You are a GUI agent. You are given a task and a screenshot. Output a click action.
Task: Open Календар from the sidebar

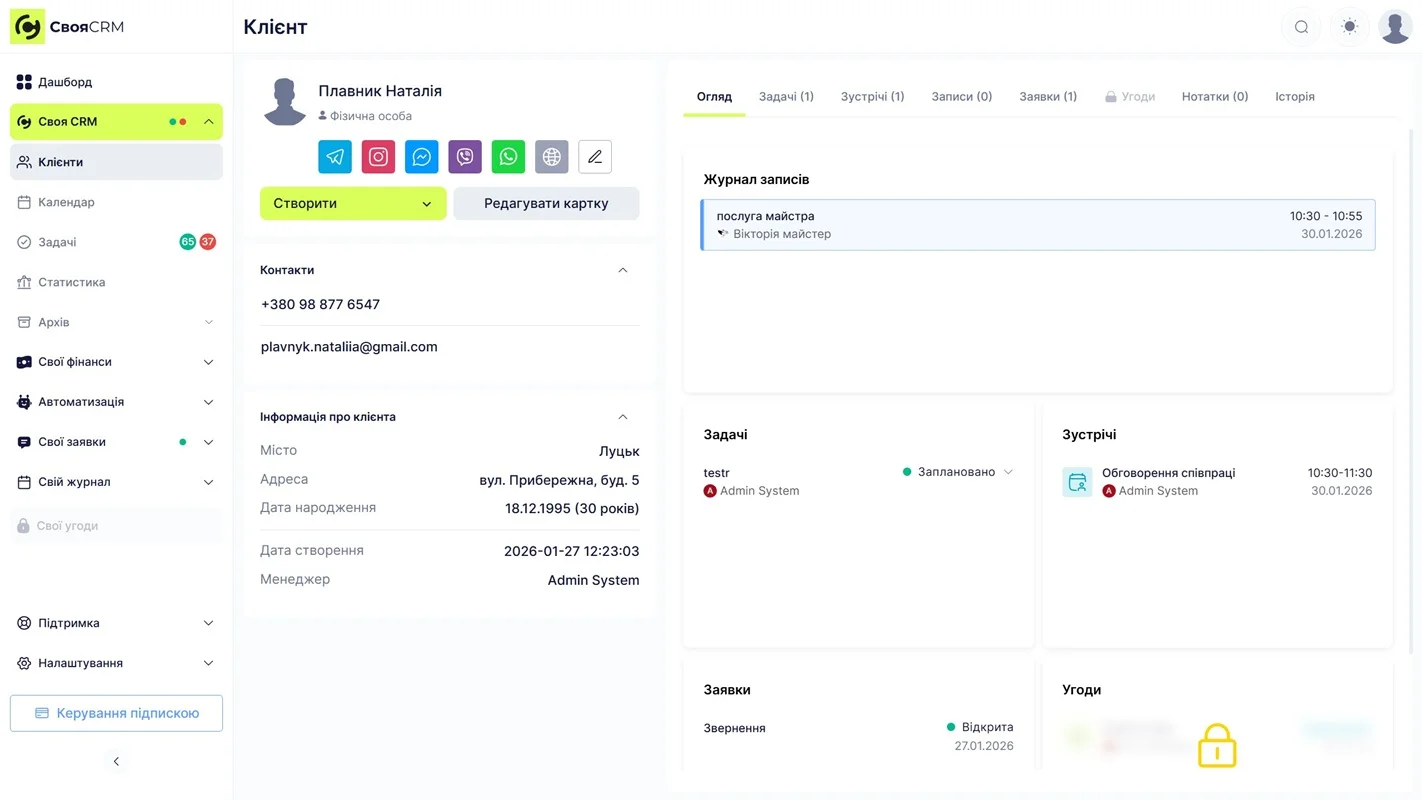pyautogui.click(x=68, y=202)
